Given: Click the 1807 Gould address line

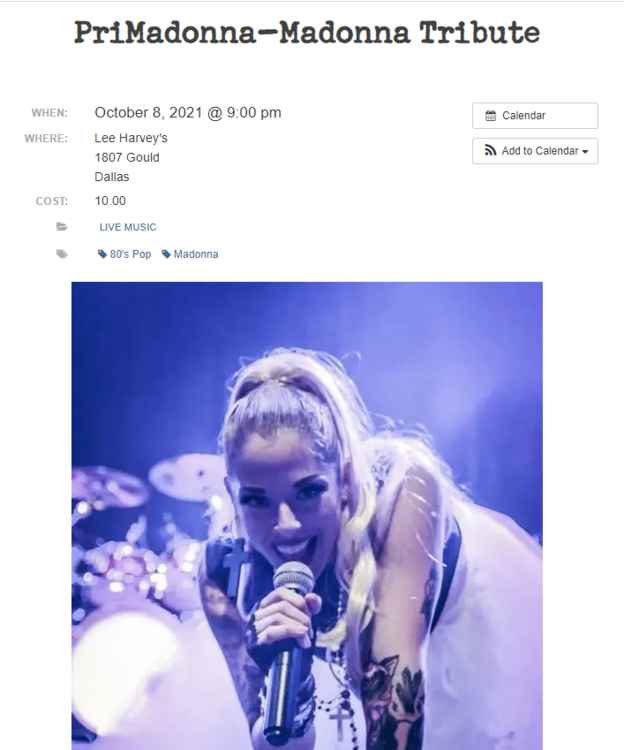Looking at the screenshot, I should (x=127, y=157).
